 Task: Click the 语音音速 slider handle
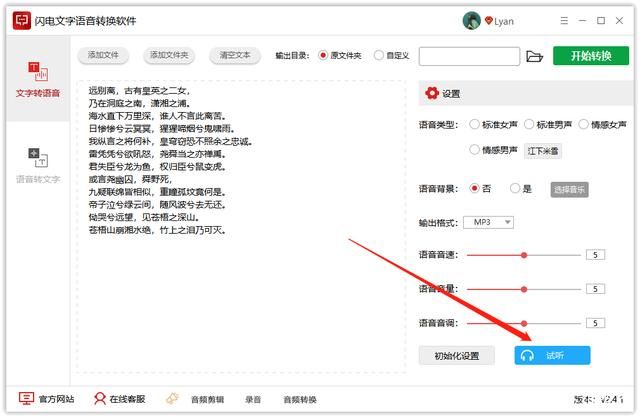point(524,255)
